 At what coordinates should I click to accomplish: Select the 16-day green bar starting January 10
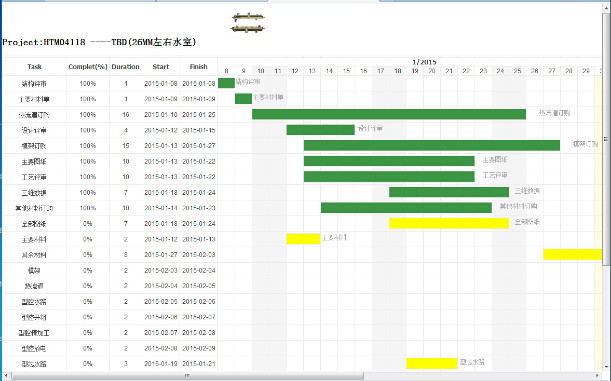point(389,114)
